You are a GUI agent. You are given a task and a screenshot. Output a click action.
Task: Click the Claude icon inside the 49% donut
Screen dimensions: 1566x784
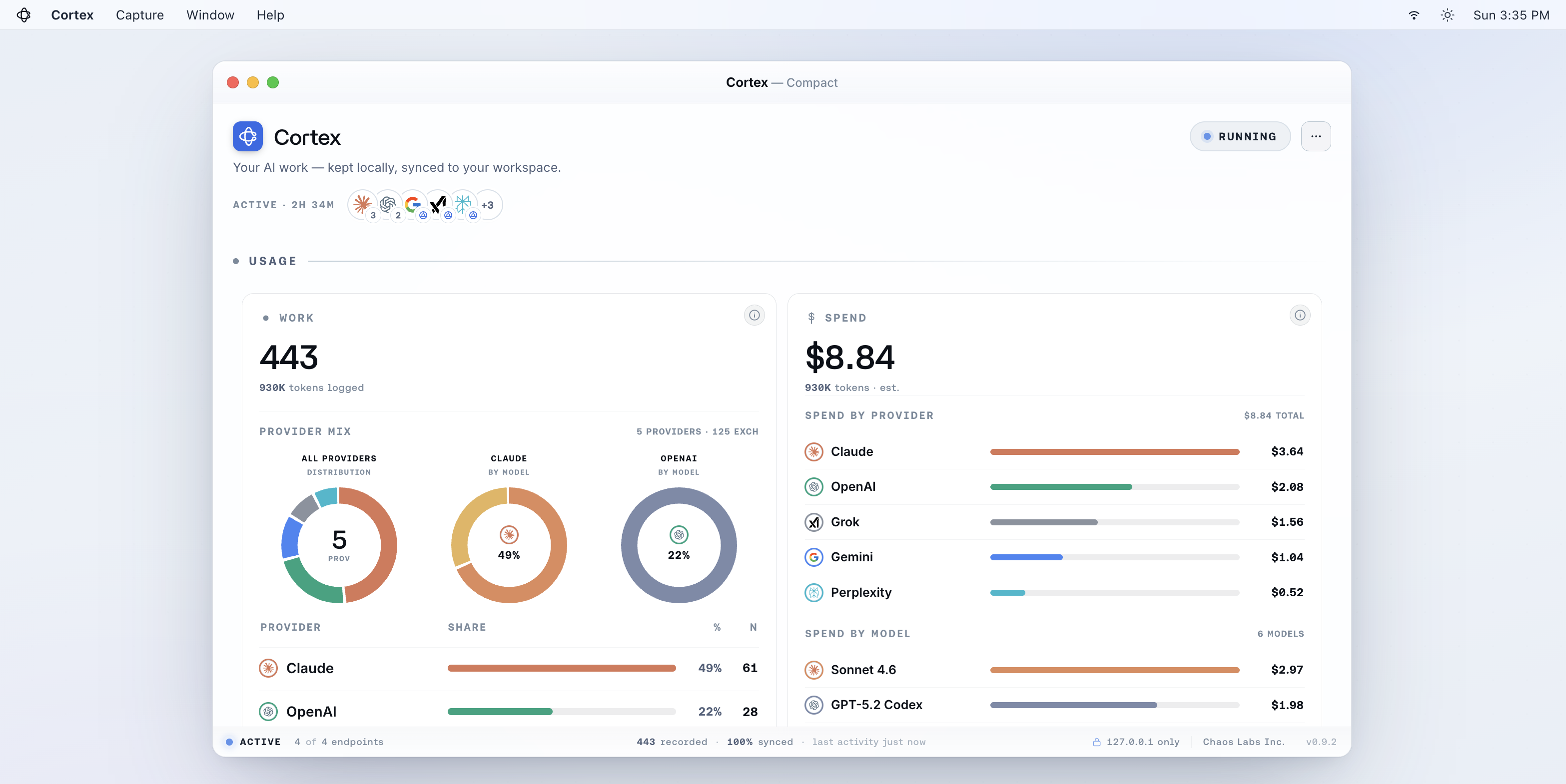click(509, 535)
